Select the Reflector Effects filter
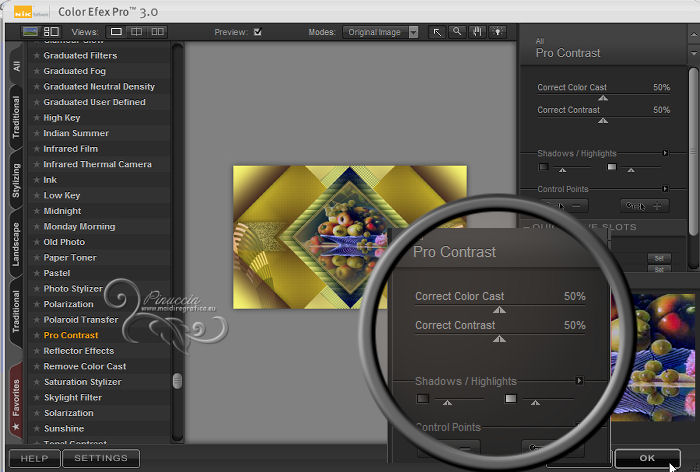 click(x=79, y=351)
